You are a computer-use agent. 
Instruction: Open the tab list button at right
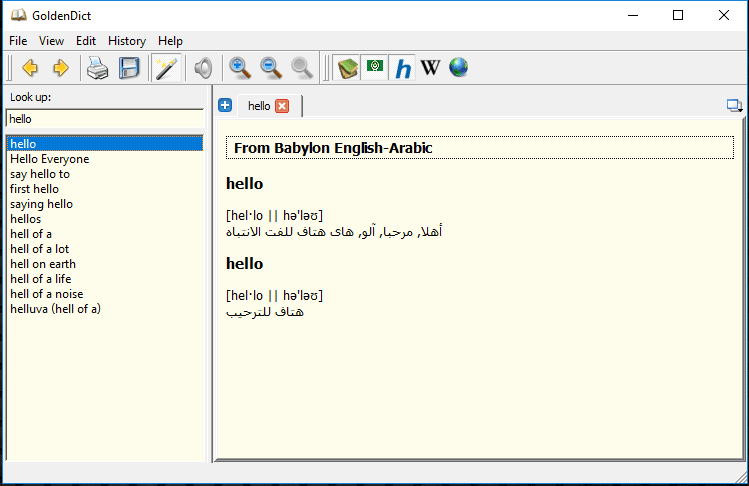click(x=734, y=105)
